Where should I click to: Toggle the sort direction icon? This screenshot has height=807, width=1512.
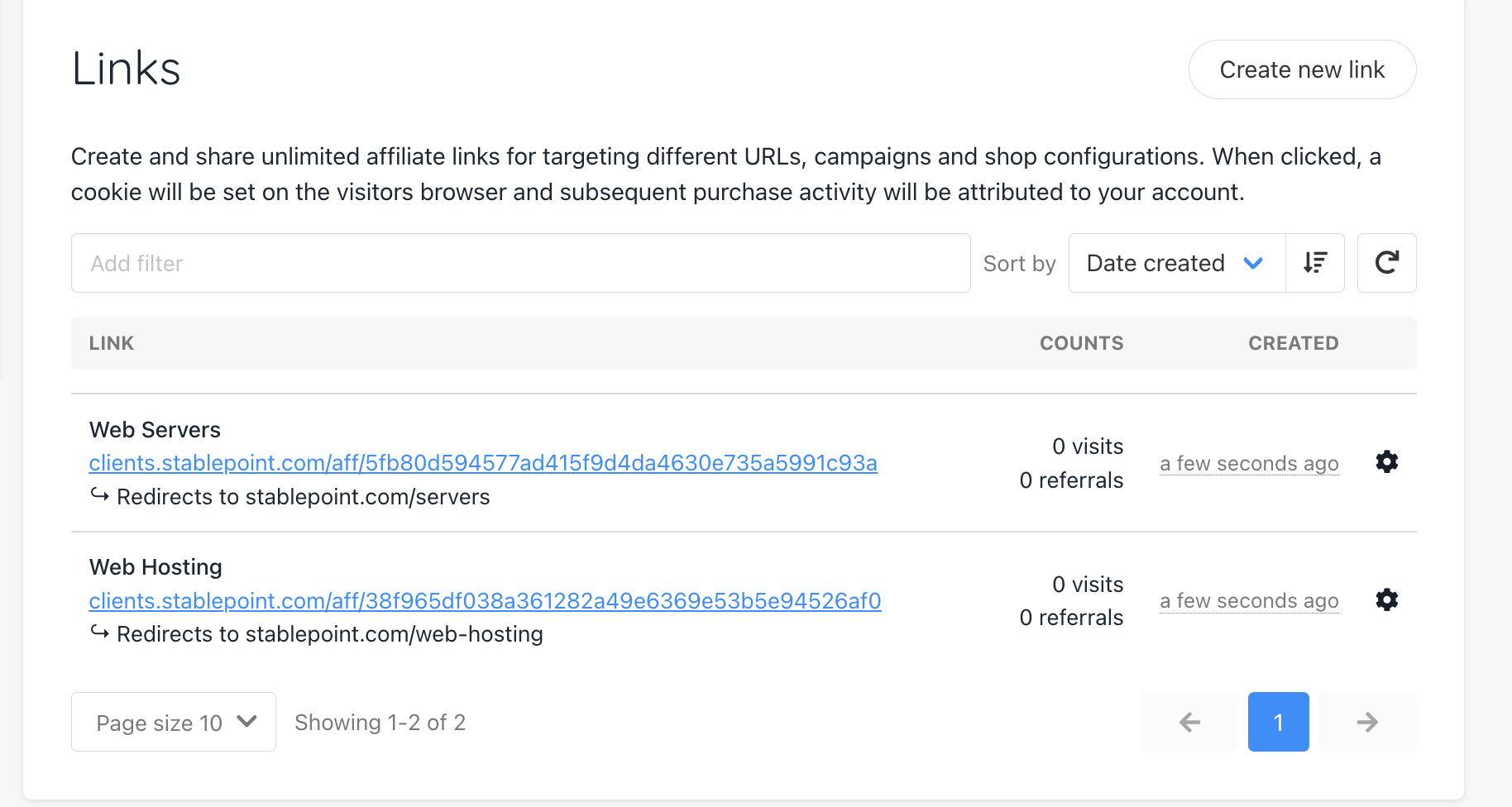[1314, 263]
